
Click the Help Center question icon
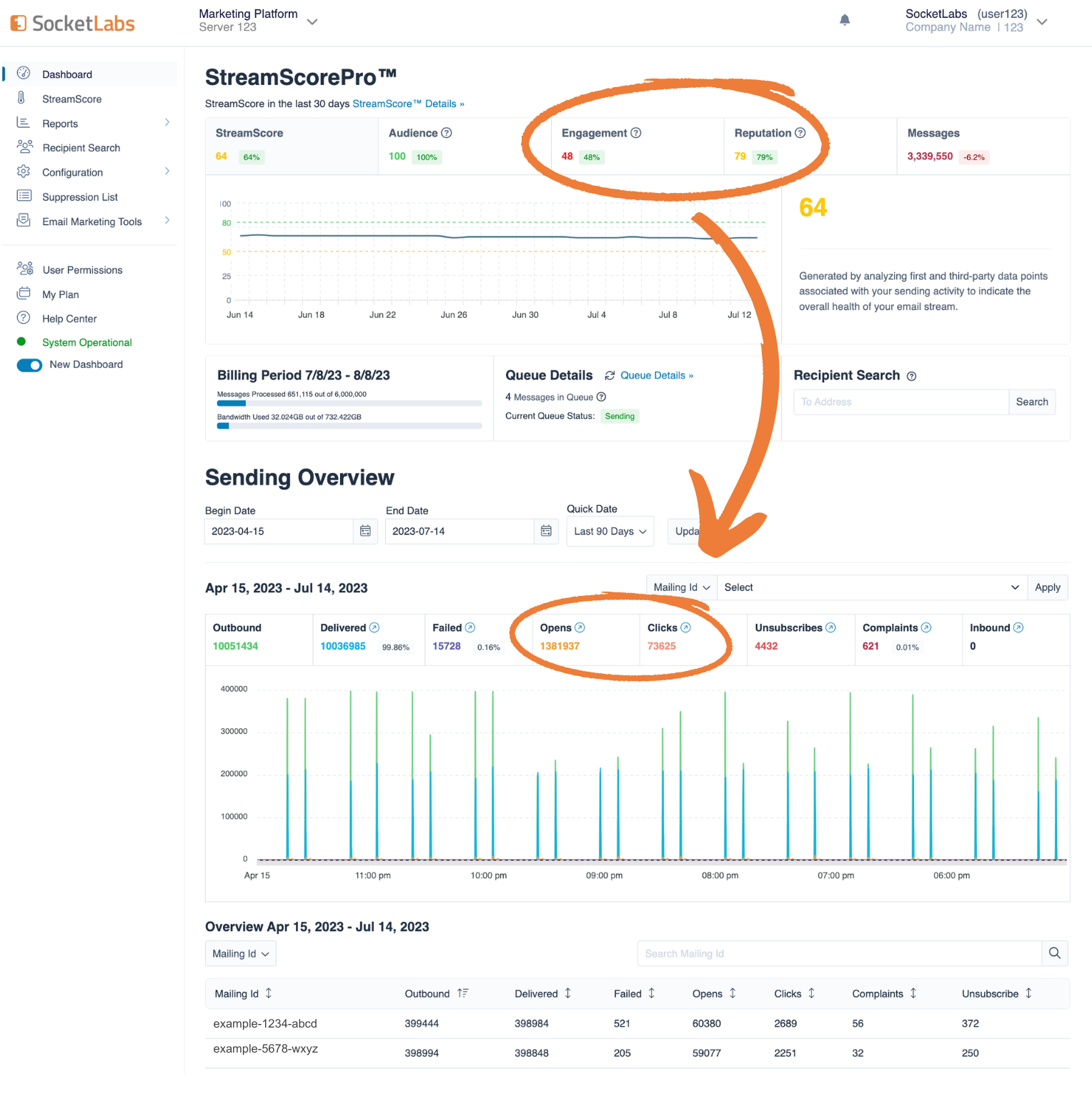24,317
